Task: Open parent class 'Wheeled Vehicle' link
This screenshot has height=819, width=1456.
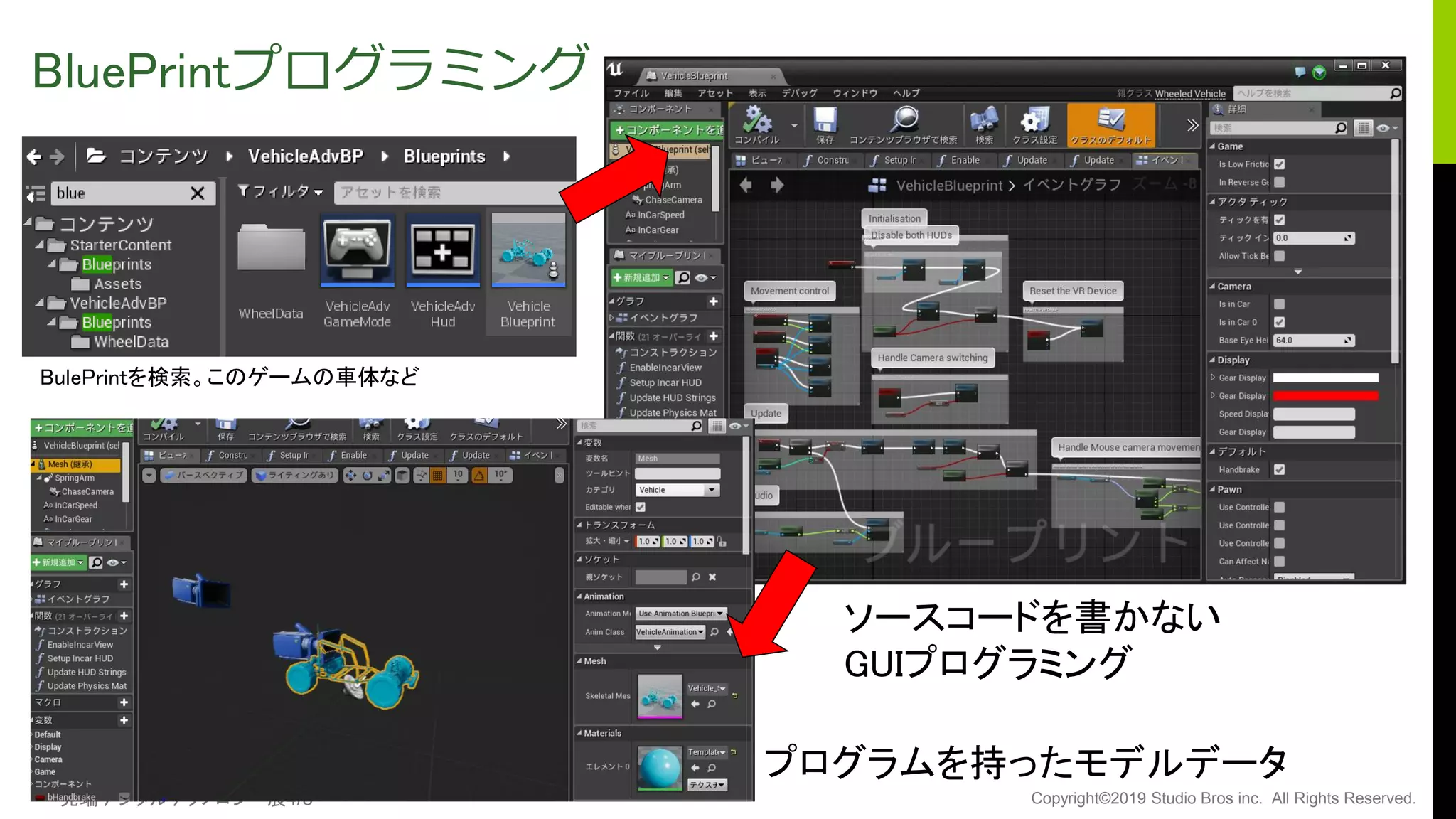Action: [x=1190, y=93]
